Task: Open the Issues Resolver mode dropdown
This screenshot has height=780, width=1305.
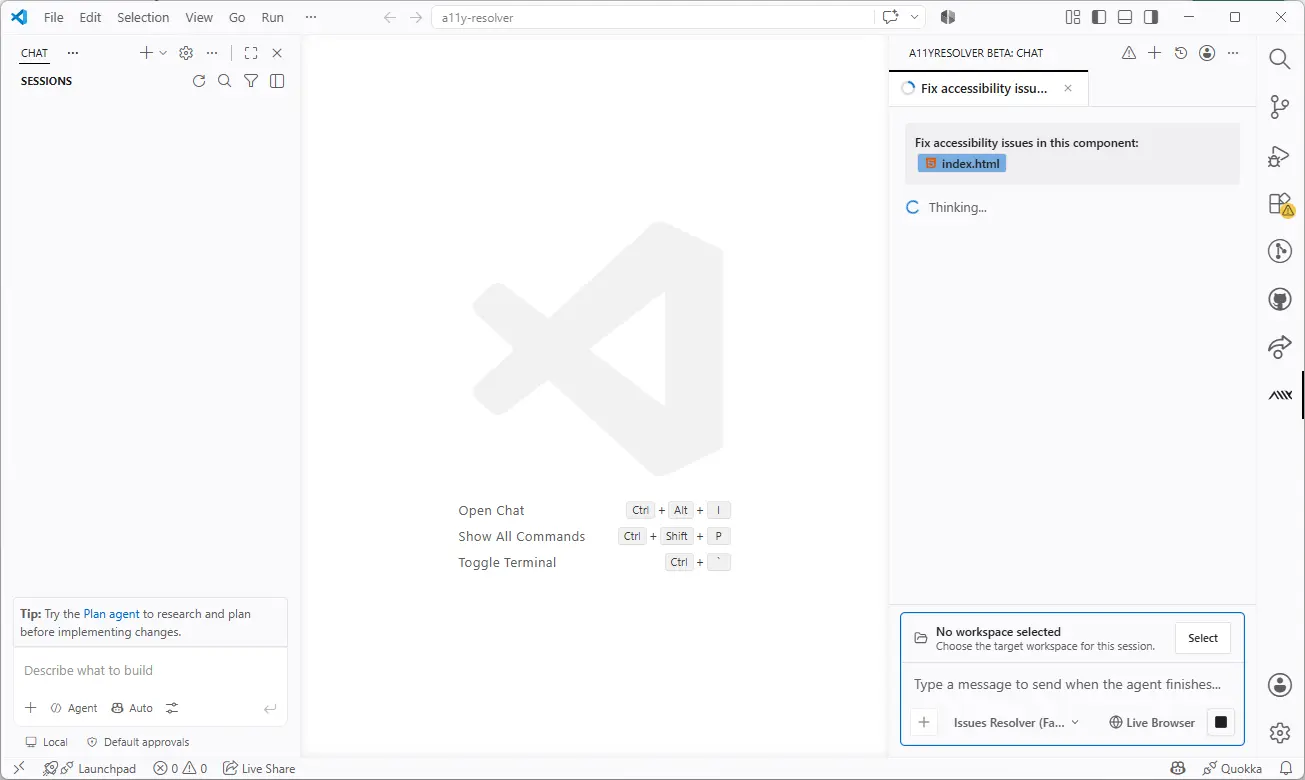Action: point(1016,722)
